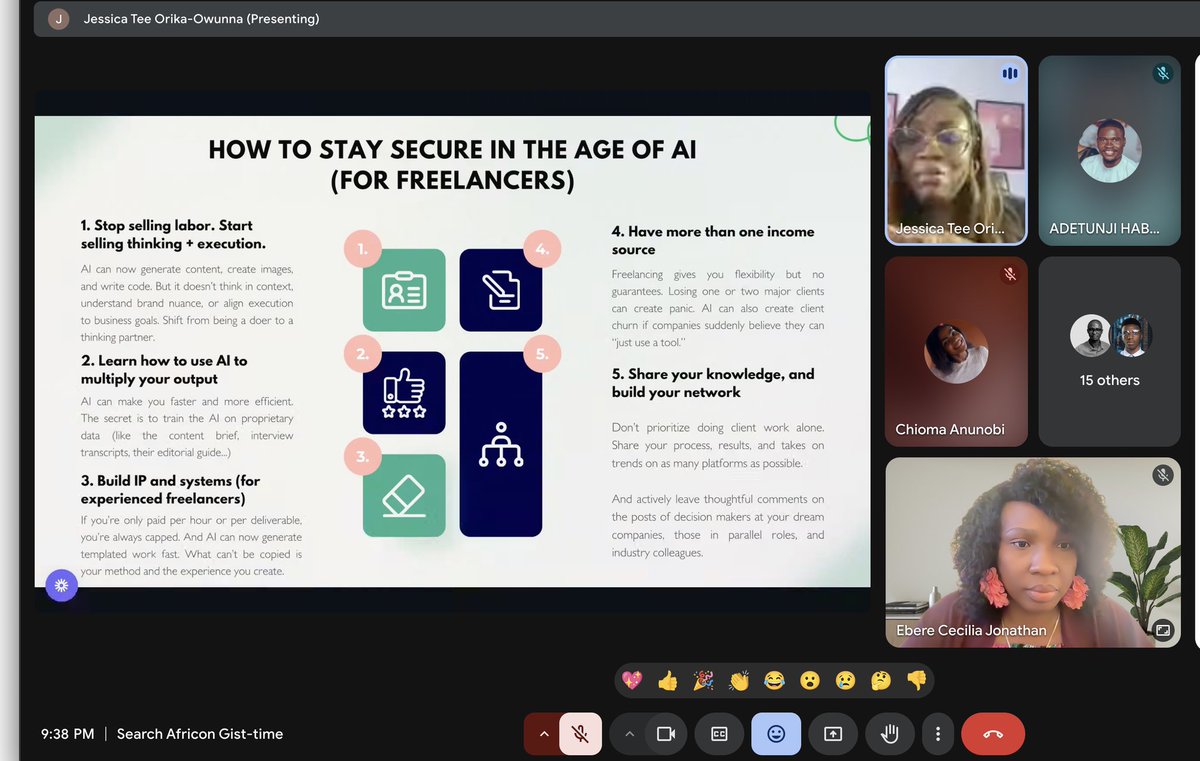Send the thumbs down reaction

pyautogui.click(x=916, y=681)
